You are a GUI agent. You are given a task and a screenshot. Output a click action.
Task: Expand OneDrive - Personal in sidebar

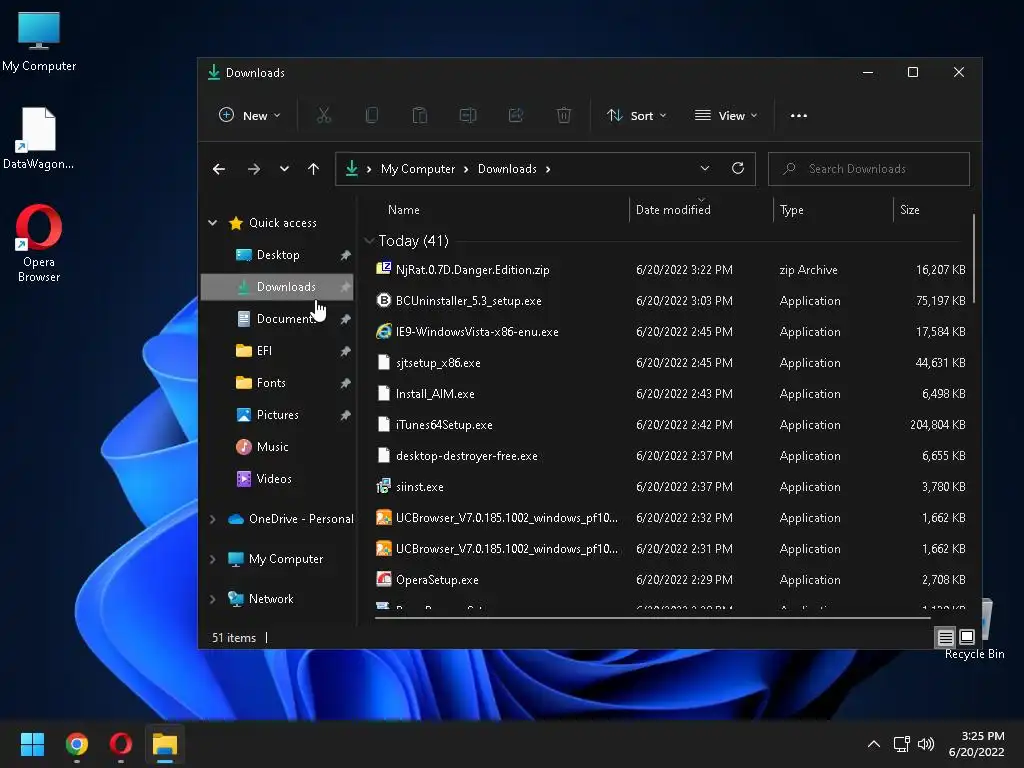(213, 519)
